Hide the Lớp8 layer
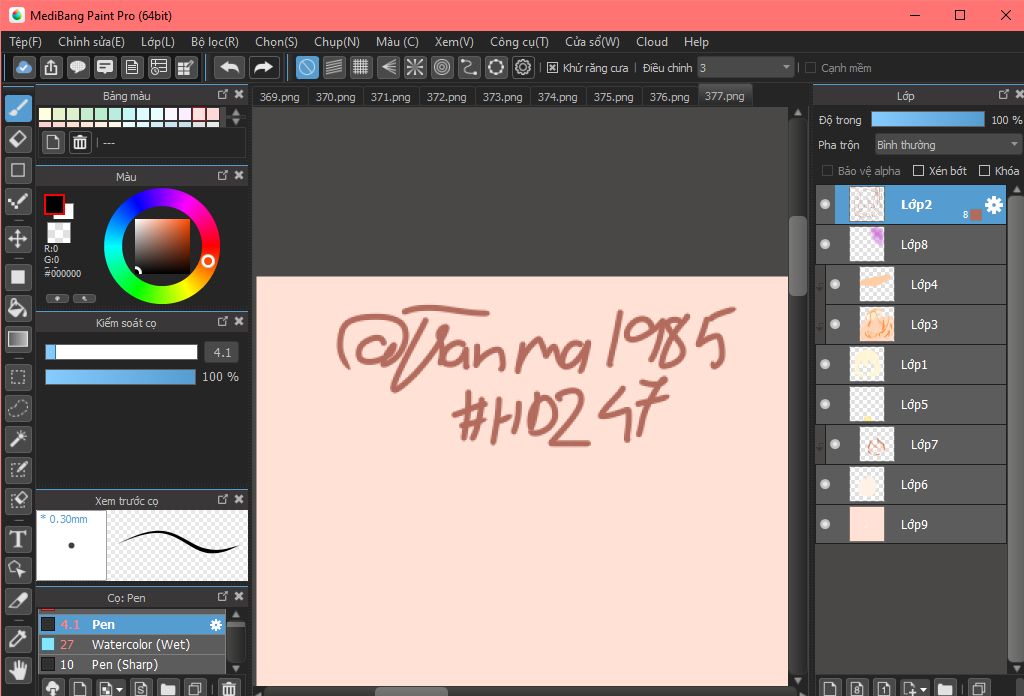1024x696 pixels. click(x=825, y=244)
